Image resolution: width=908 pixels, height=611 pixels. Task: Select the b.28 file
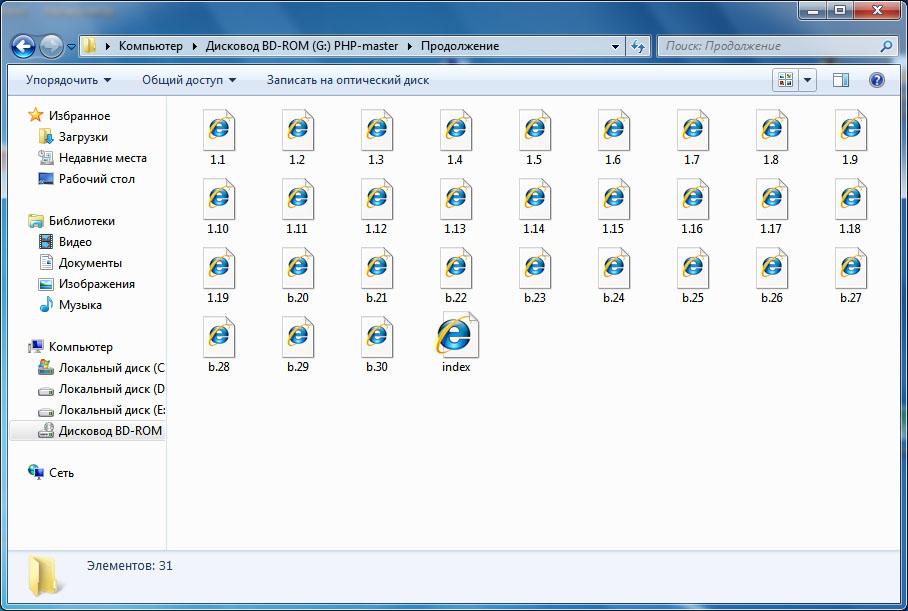[218, 343]
